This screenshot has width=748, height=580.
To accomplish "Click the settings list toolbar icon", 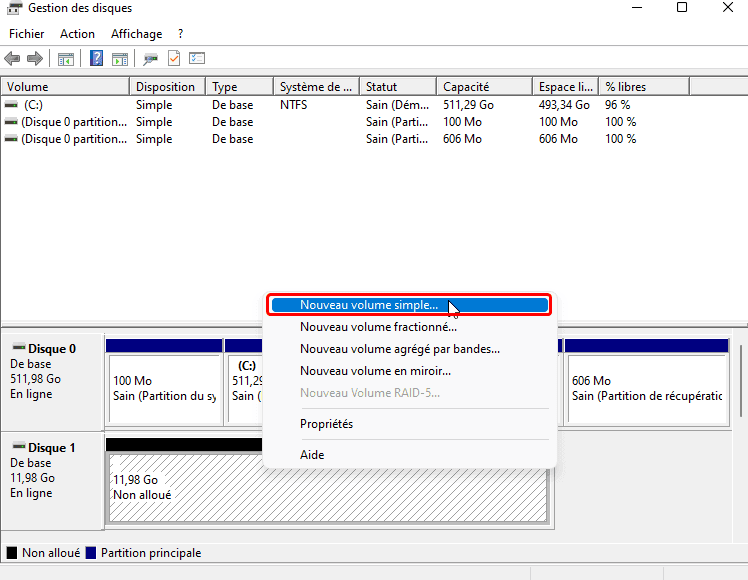I will click(x=197, y=58).
